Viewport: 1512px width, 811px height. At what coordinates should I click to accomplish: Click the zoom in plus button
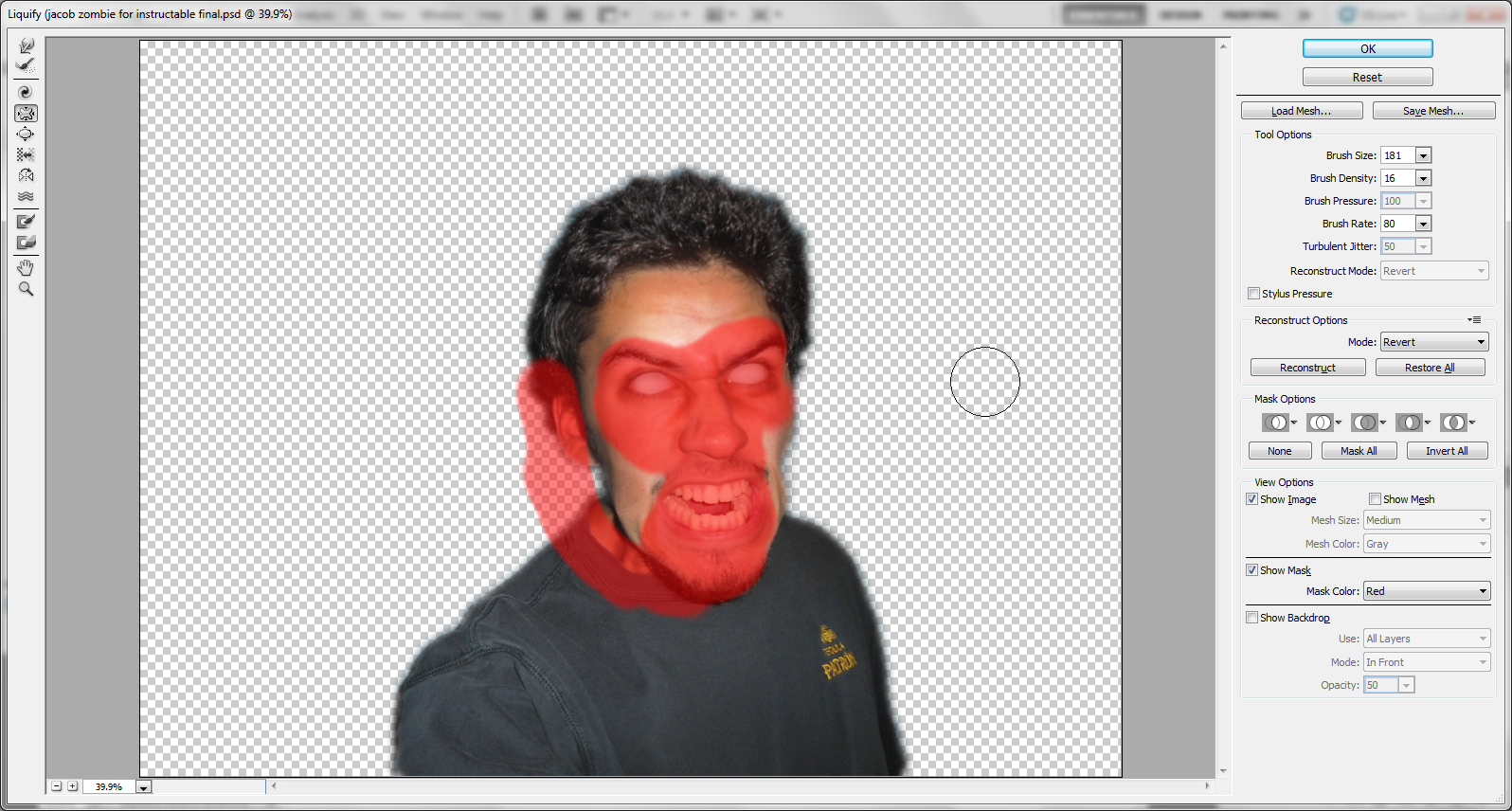(72, 786)
